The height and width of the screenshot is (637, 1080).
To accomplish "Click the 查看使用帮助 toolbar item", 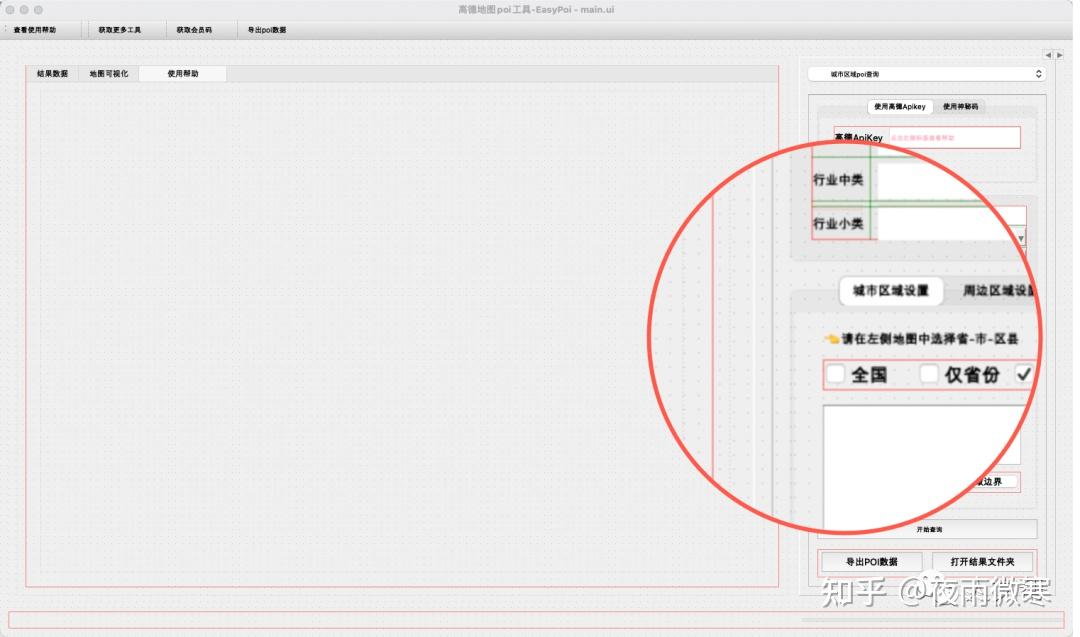I will coord(35,29).
